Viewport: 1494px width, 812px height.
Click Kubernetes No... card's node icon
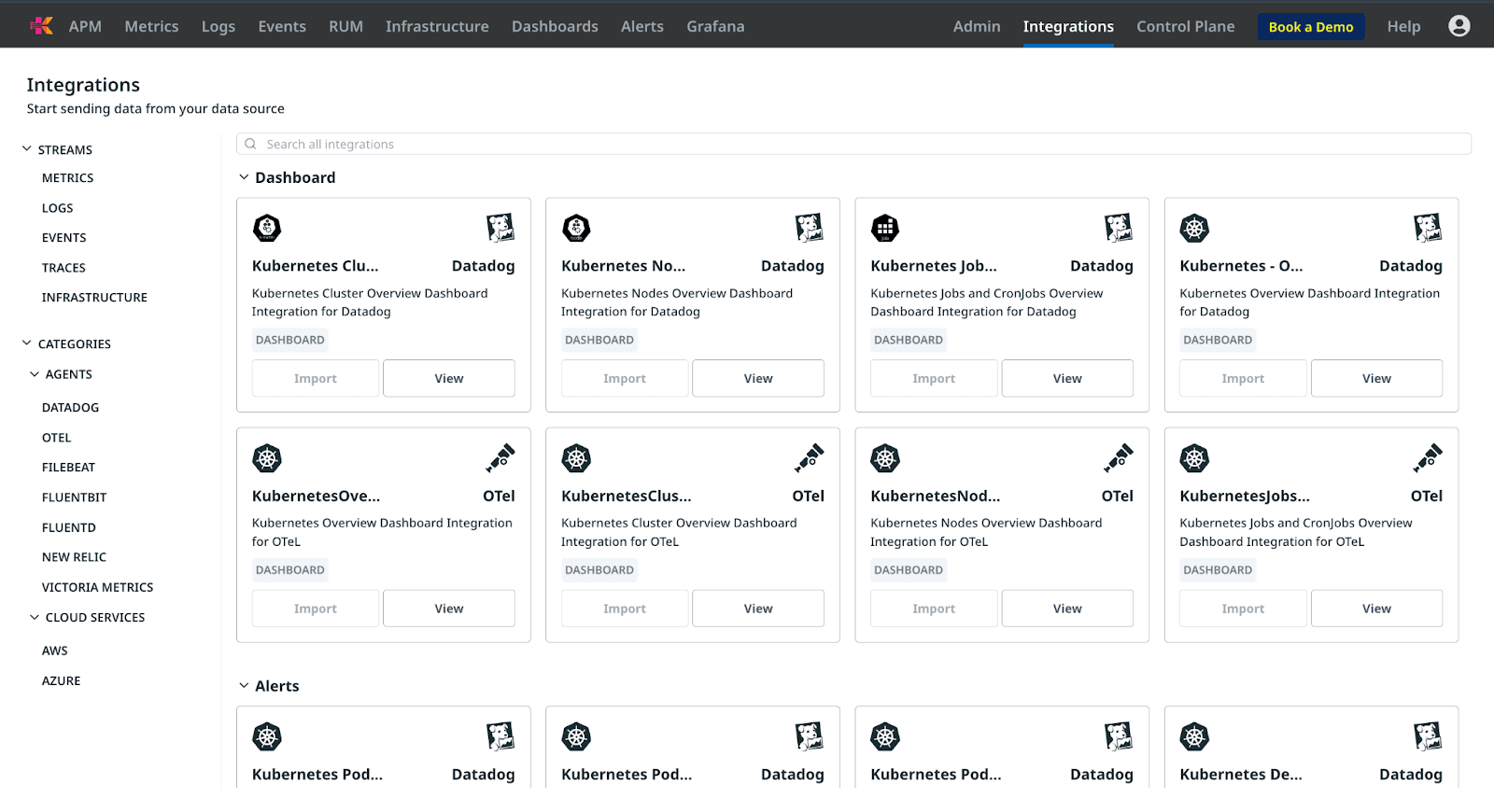pyautogui.click(x=576, y=228)
